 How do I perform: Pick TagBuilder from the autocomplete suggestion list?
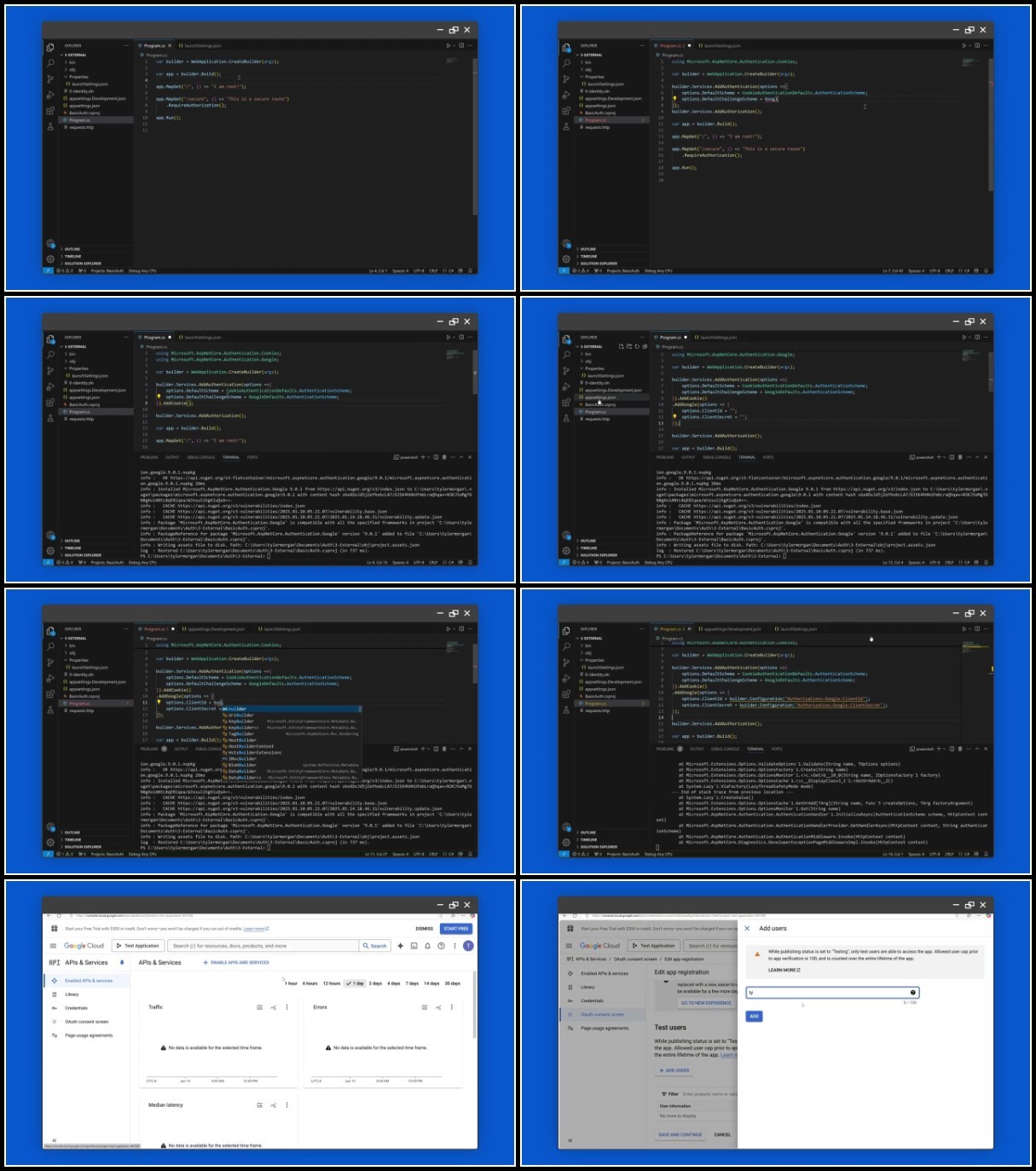point(292,733)
